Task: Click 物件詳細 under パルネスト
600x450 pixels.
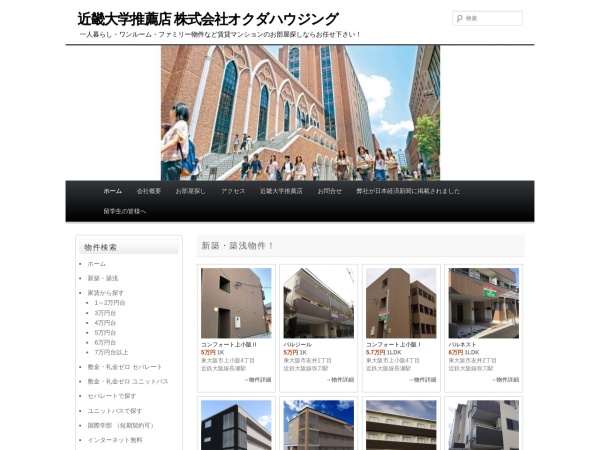Action: [505, 380]
